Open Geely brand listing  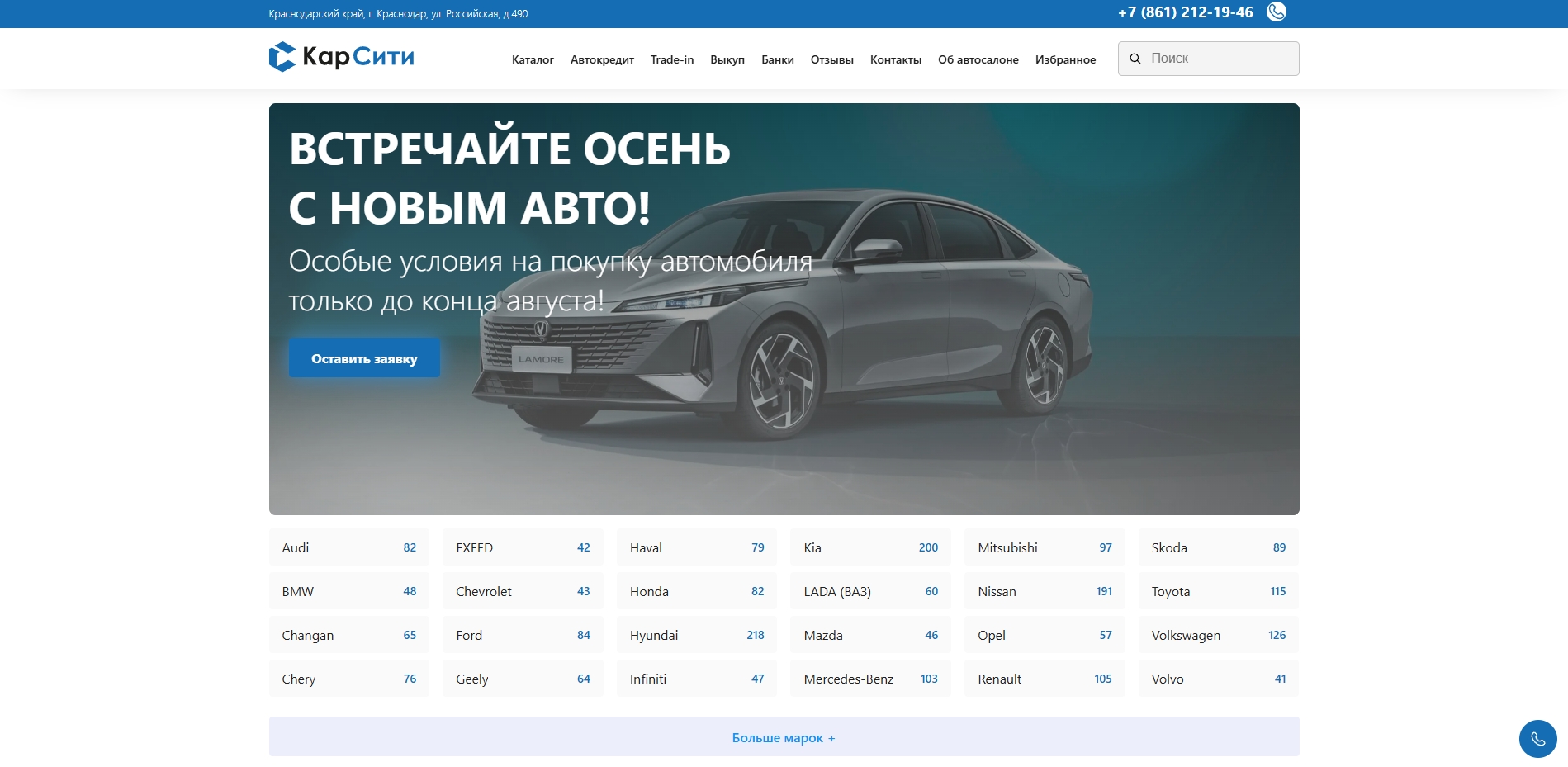click(523, 679)
